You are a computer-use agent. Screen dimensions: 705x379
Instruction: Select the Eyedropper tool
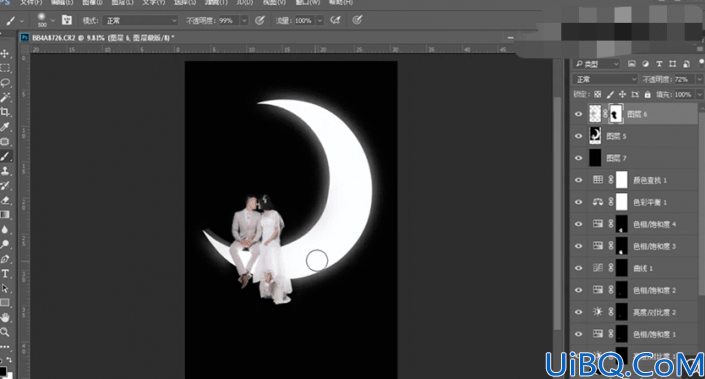point(5,127)
